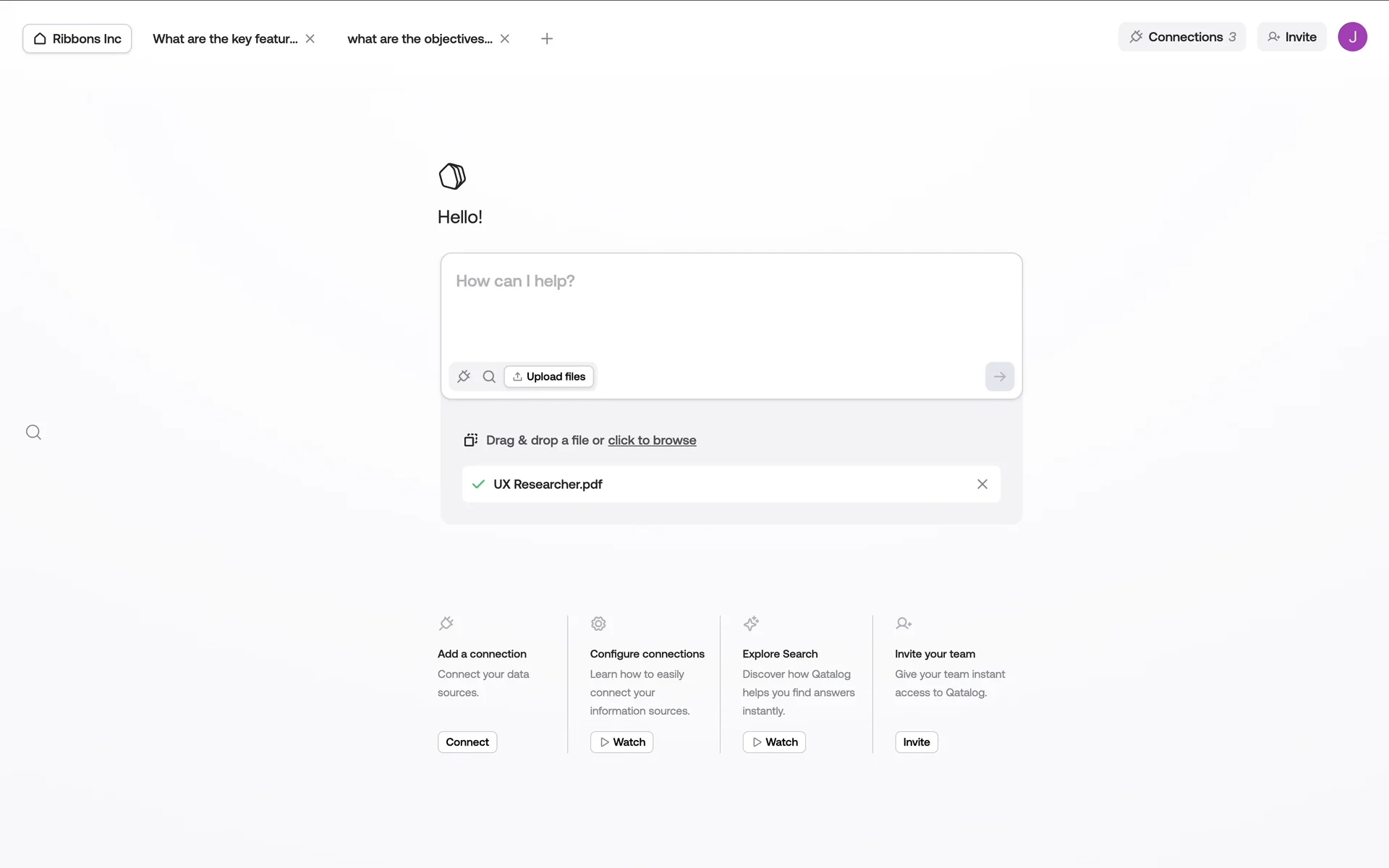Click the Invite button in top bar

(x=1291, y=37)
